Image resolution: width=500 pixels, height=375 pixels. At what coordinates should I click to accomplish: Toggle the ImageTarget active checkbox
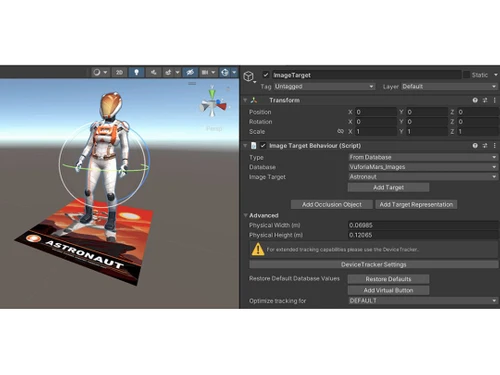tap(266, 75)
